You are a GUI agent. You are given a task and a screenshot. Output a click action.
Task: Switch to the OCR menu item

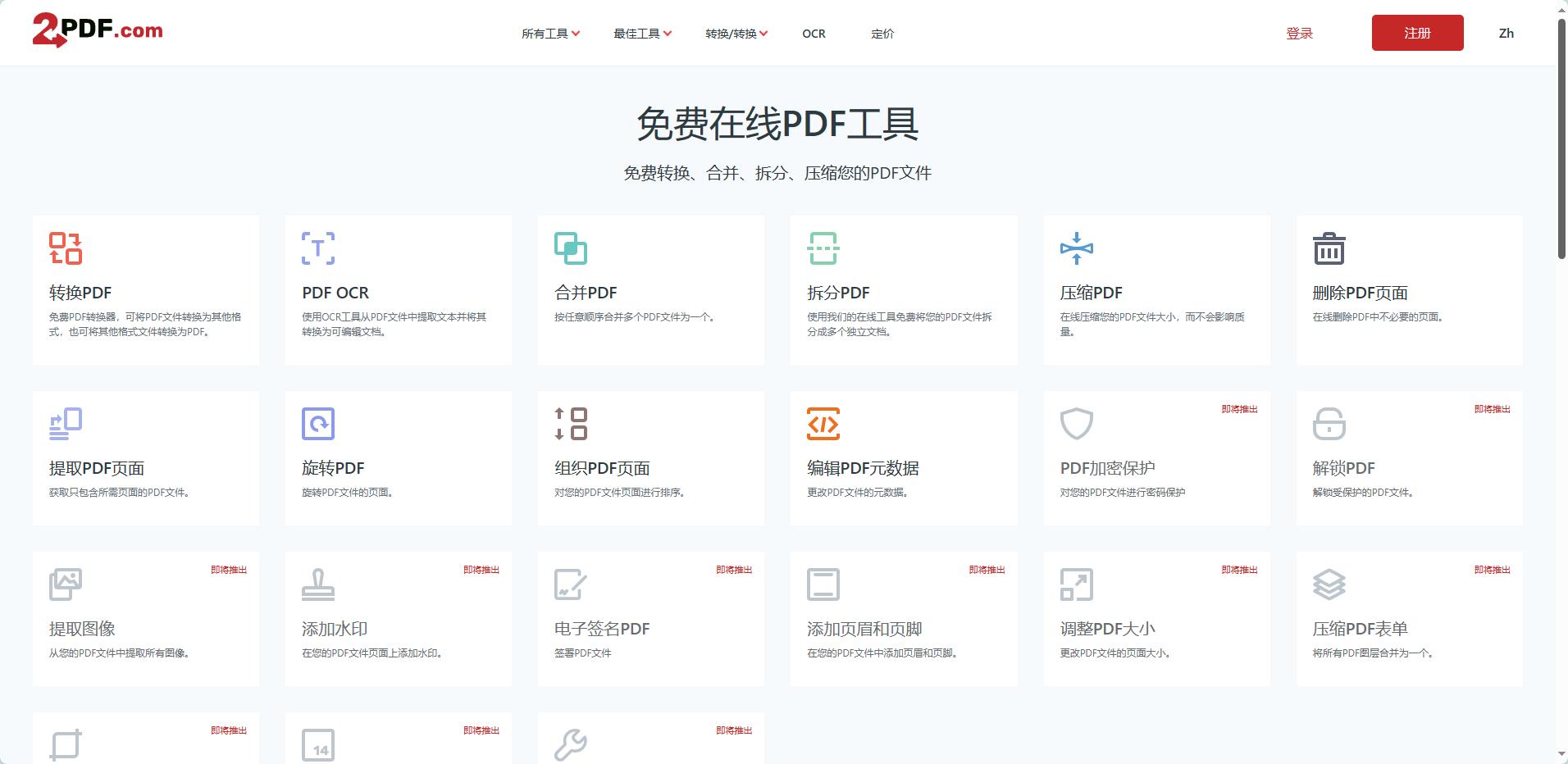tap(813, 34)
